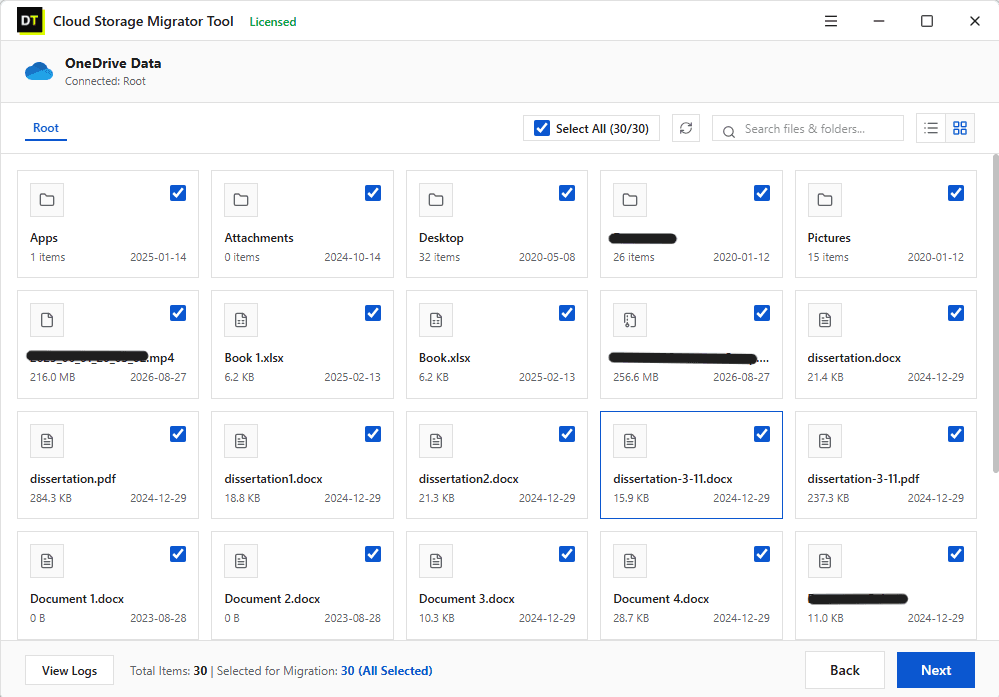
Task: Deselect the dissertation-3-11.docx checkbox
Action: (x=761, y=434)
